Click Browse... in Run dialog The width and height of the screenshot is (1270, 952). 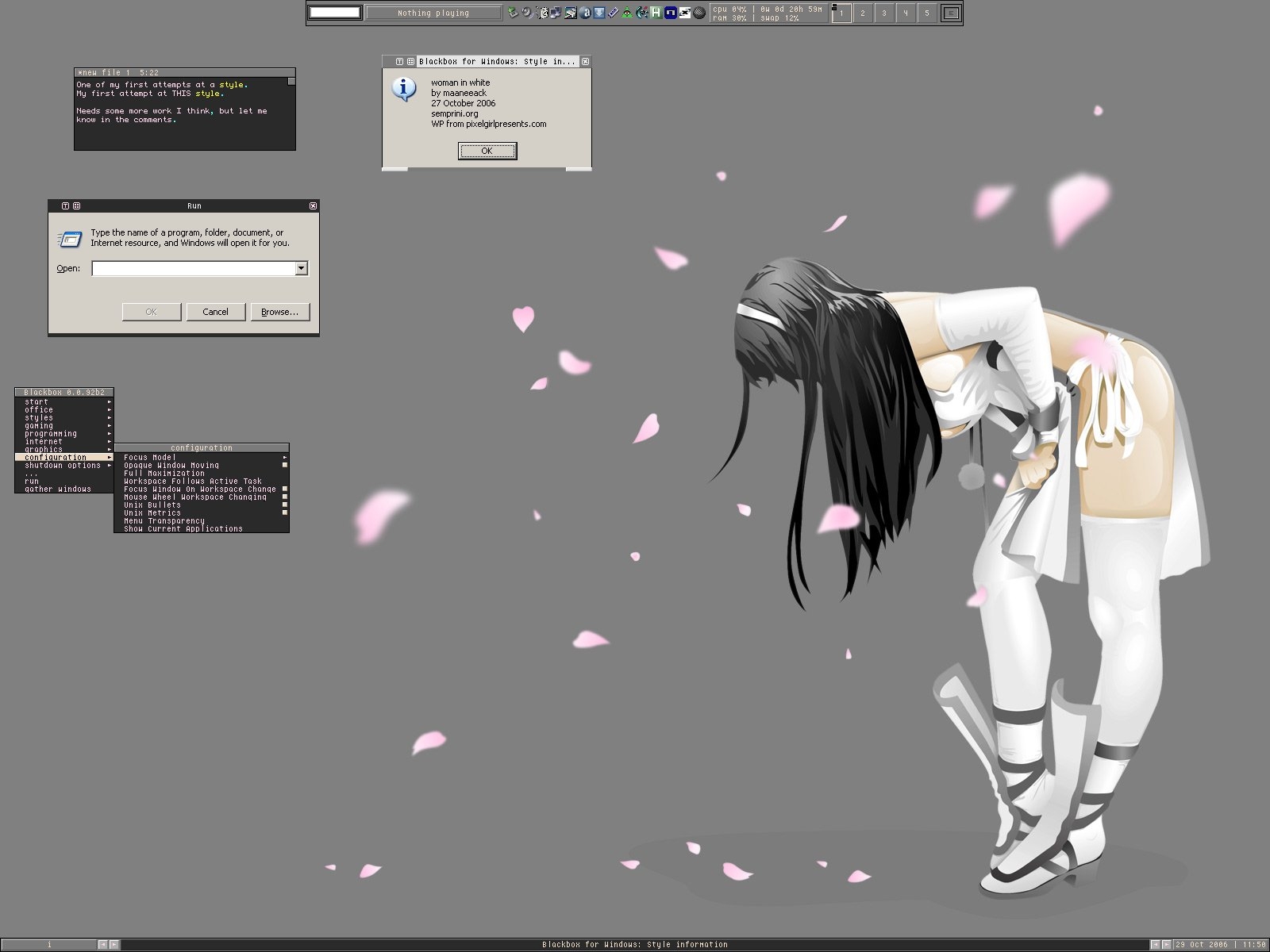279,312
